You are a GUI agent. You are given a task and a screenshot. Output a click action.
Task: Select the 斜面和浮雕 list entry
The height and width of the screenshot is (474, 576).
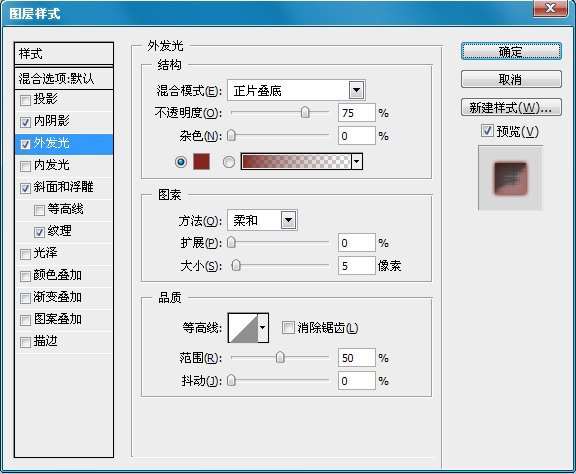point(64,188)
